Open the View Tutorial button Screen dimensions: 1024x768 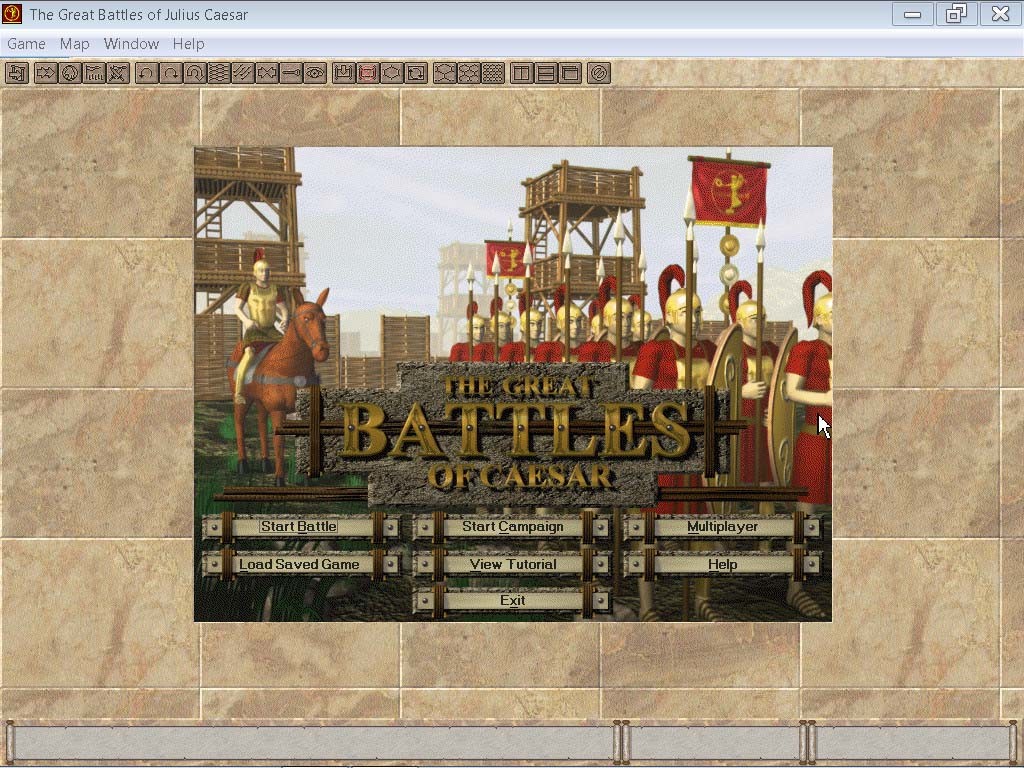[x=513, y=564]
